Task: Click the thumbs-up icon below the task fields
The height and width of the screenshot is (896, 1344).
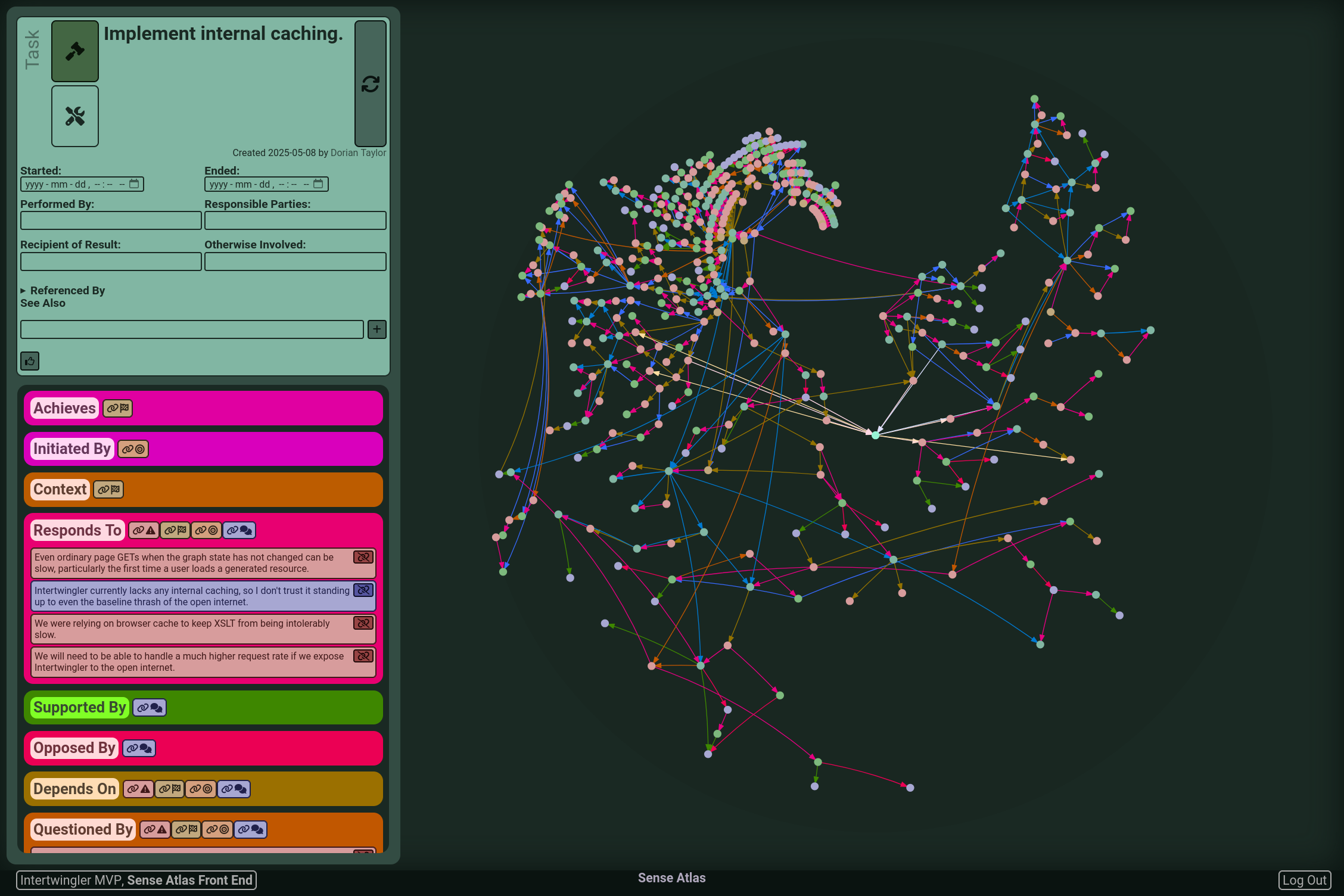Action: pyautogui.click(x=30, y=361)
